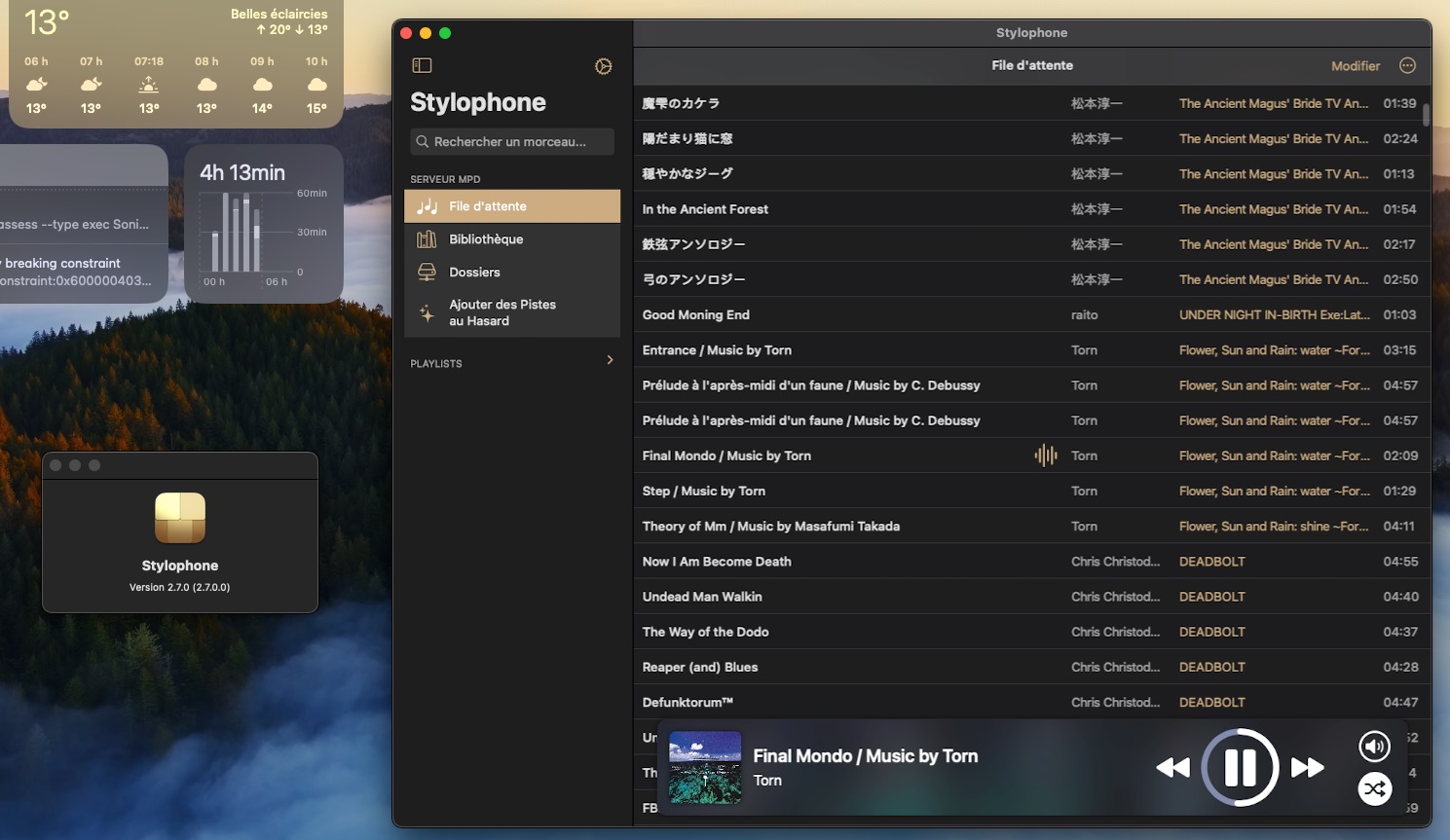
Task: Select track "鉄弦アンソロジー"
Action: (x=1031, y=244)
